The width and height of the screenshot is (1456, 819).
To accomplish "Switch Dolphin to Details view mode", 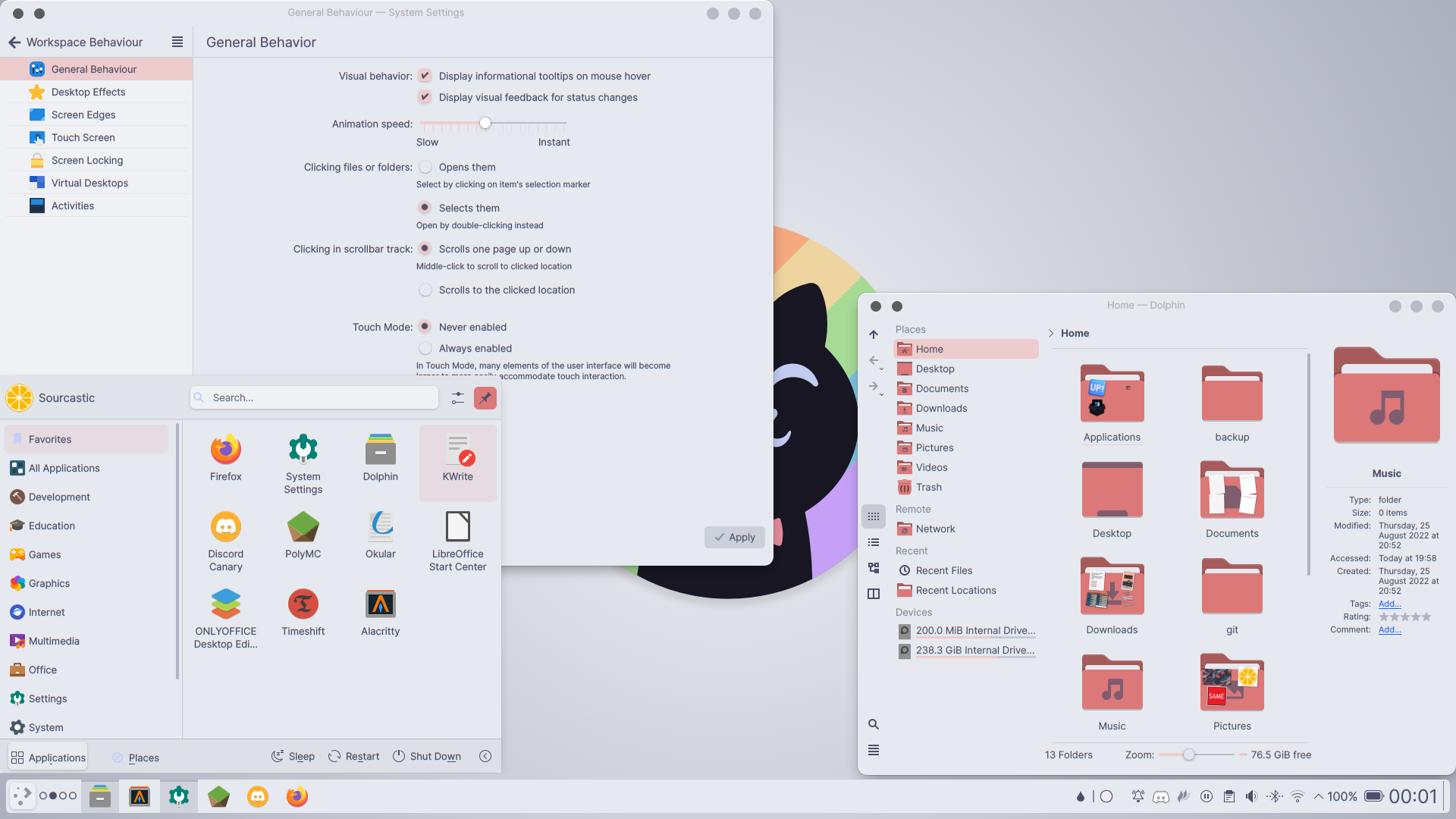I will point(874,567).
